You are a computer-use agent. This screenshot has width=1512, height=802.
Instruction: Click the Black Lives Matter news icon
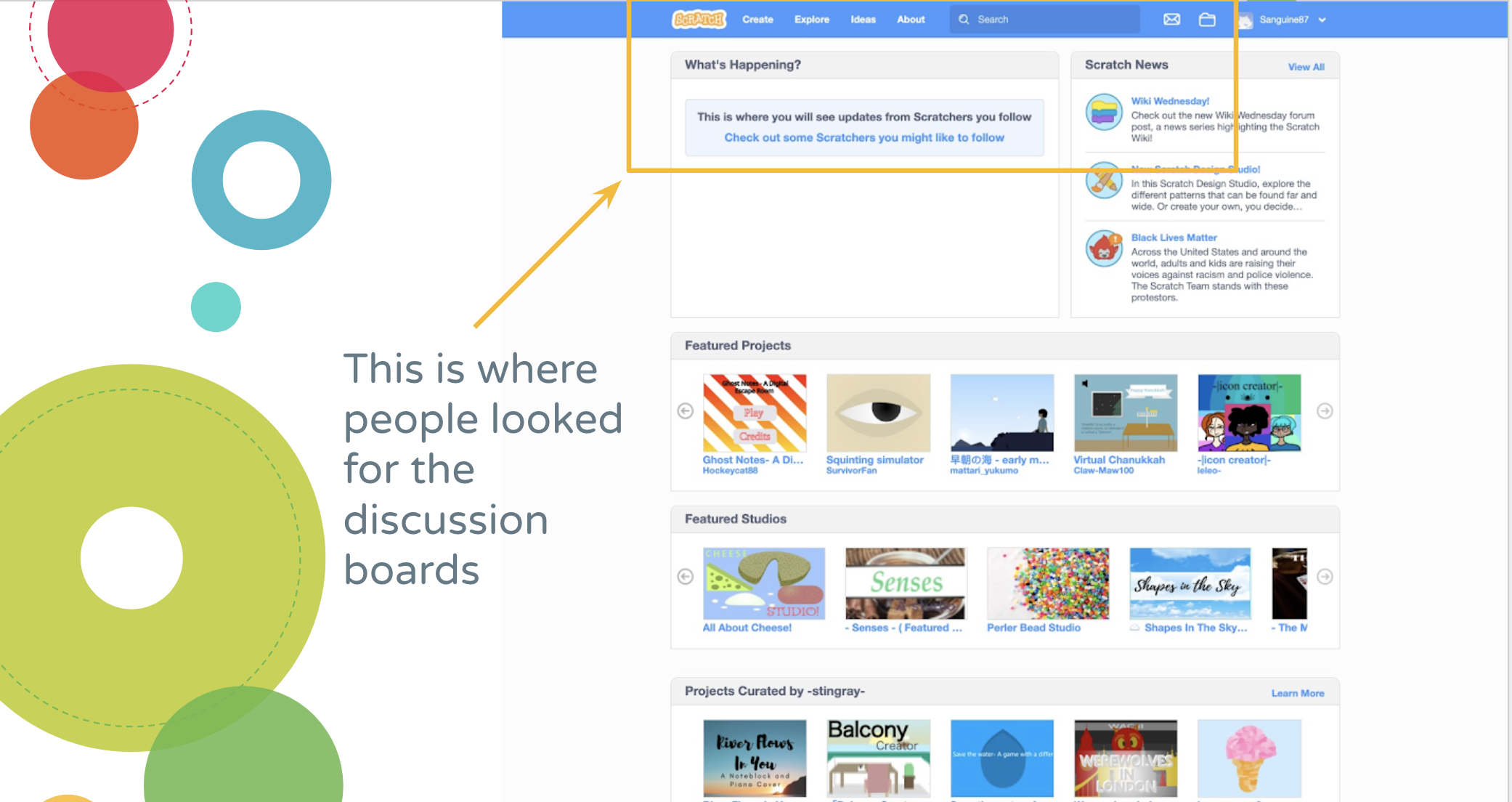point(1104,248)
